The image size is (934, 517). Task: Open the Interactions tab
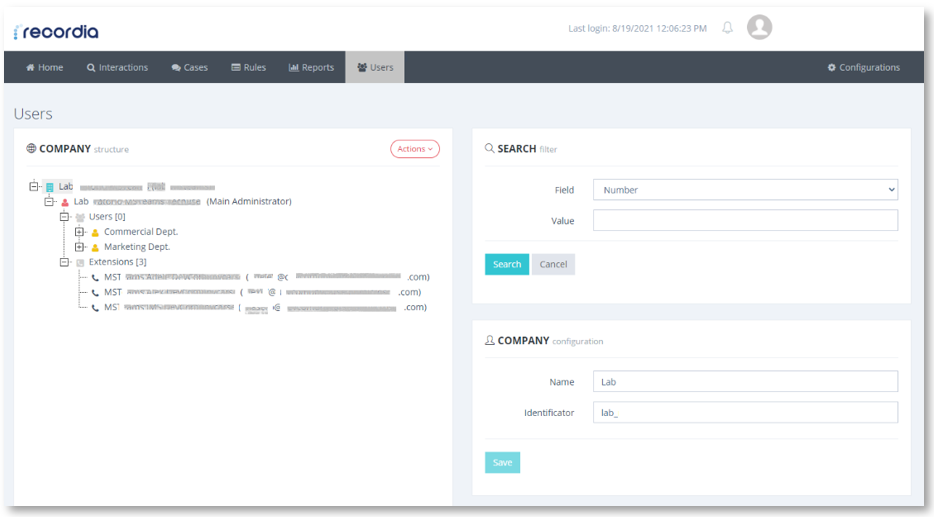[117, 67]
